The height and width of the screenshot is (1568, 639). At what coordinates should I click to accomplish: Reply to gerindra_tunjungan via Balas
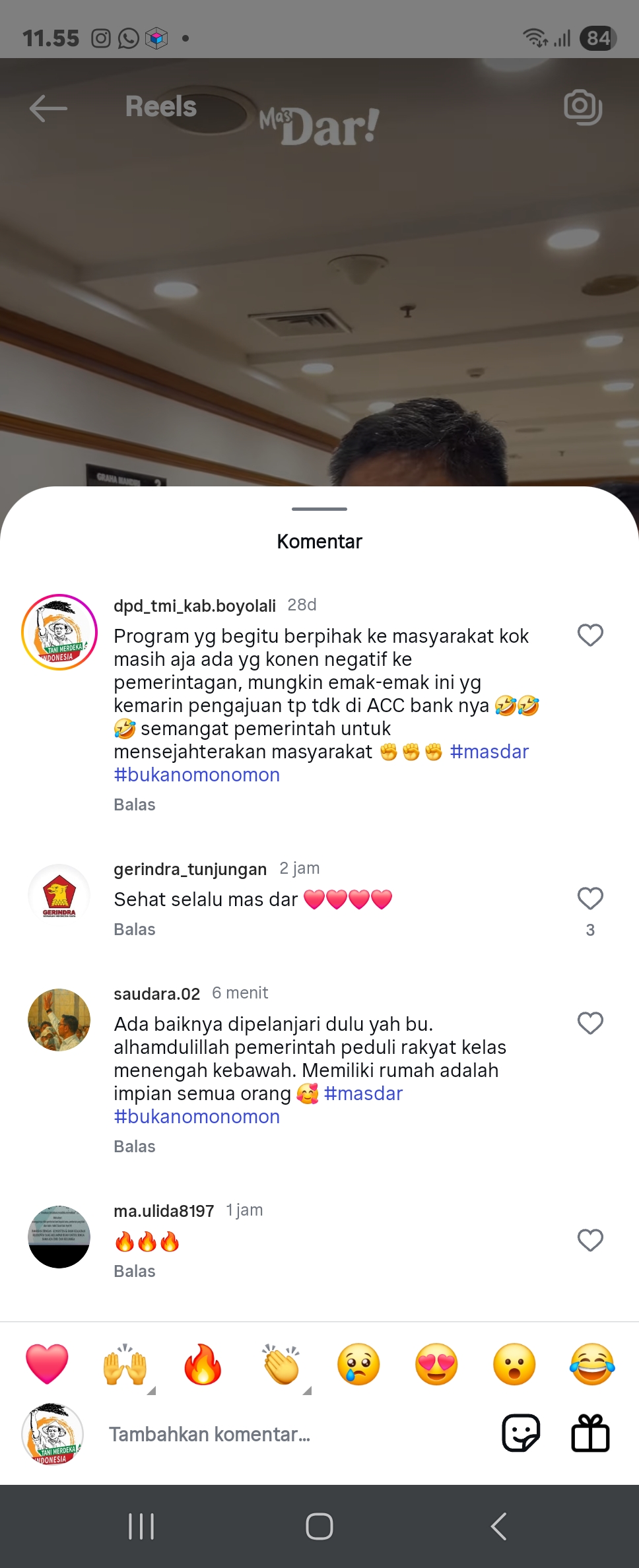pos(135,929)
